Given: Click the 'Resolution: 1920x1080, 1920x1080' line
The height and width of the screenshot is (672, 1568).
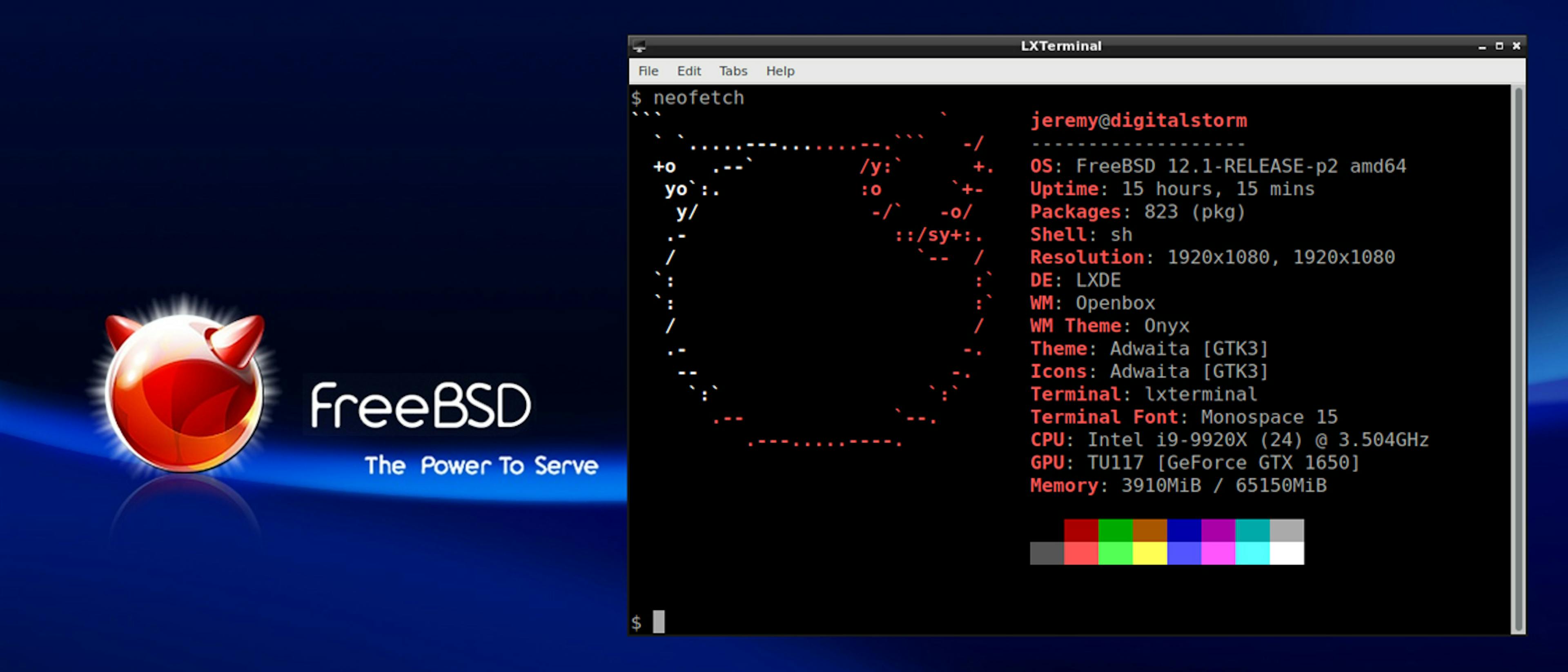Looking at the screenshot, I should tap(1212, 258).
